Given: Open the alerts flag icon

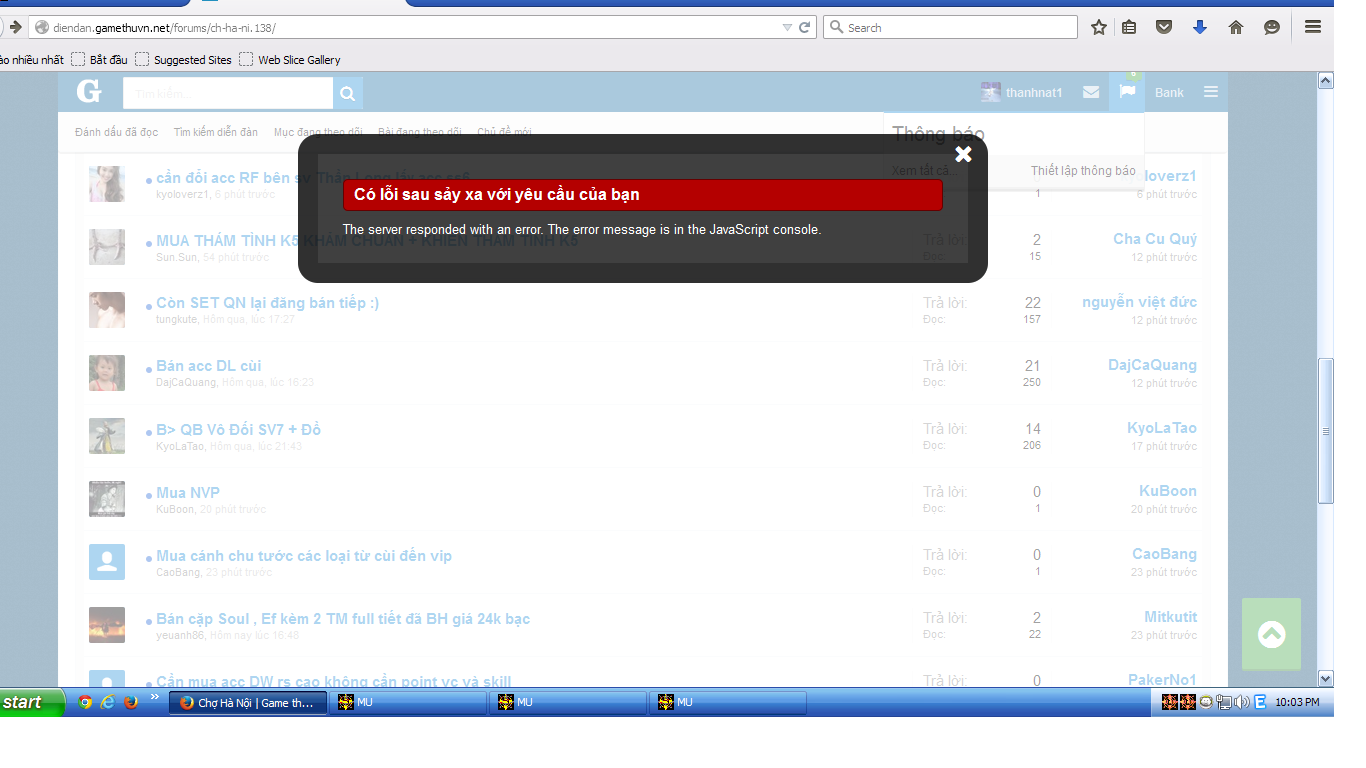Looking at the screenshot, I should click(1127, 92).
